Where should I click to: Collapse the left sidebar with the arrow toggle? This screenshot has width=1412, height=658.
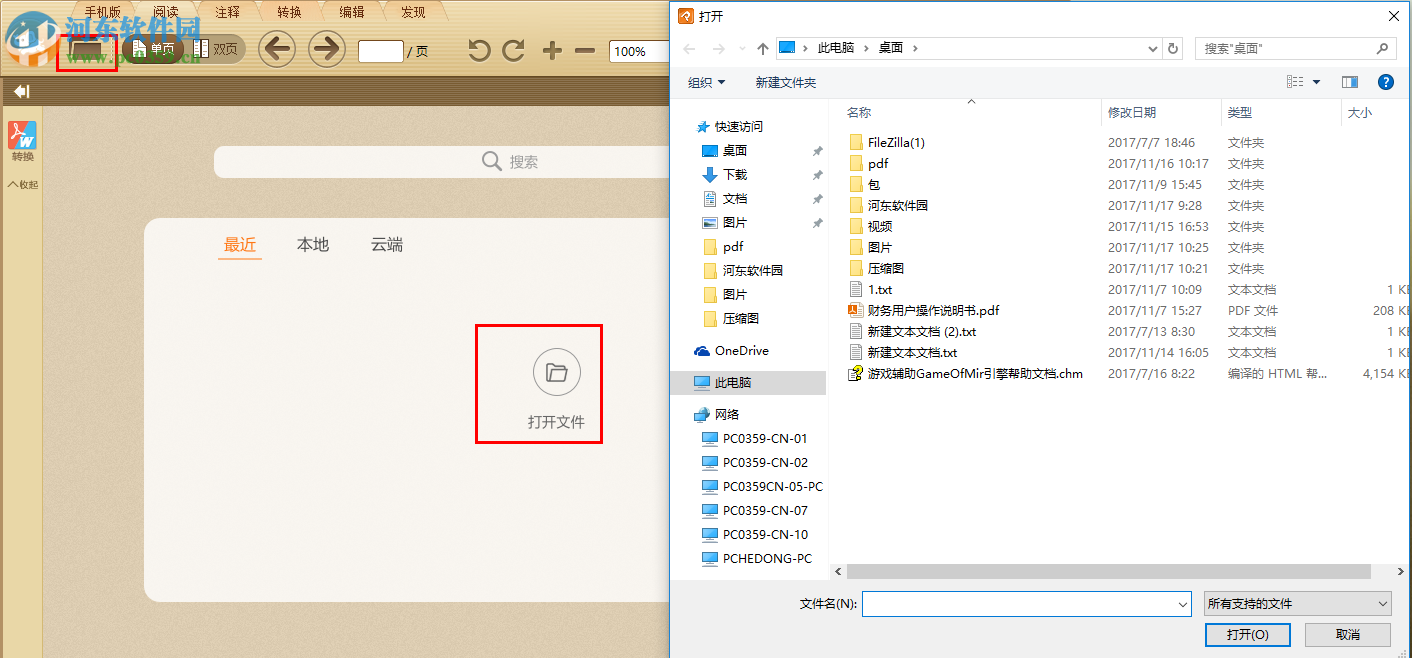[21, 91]
